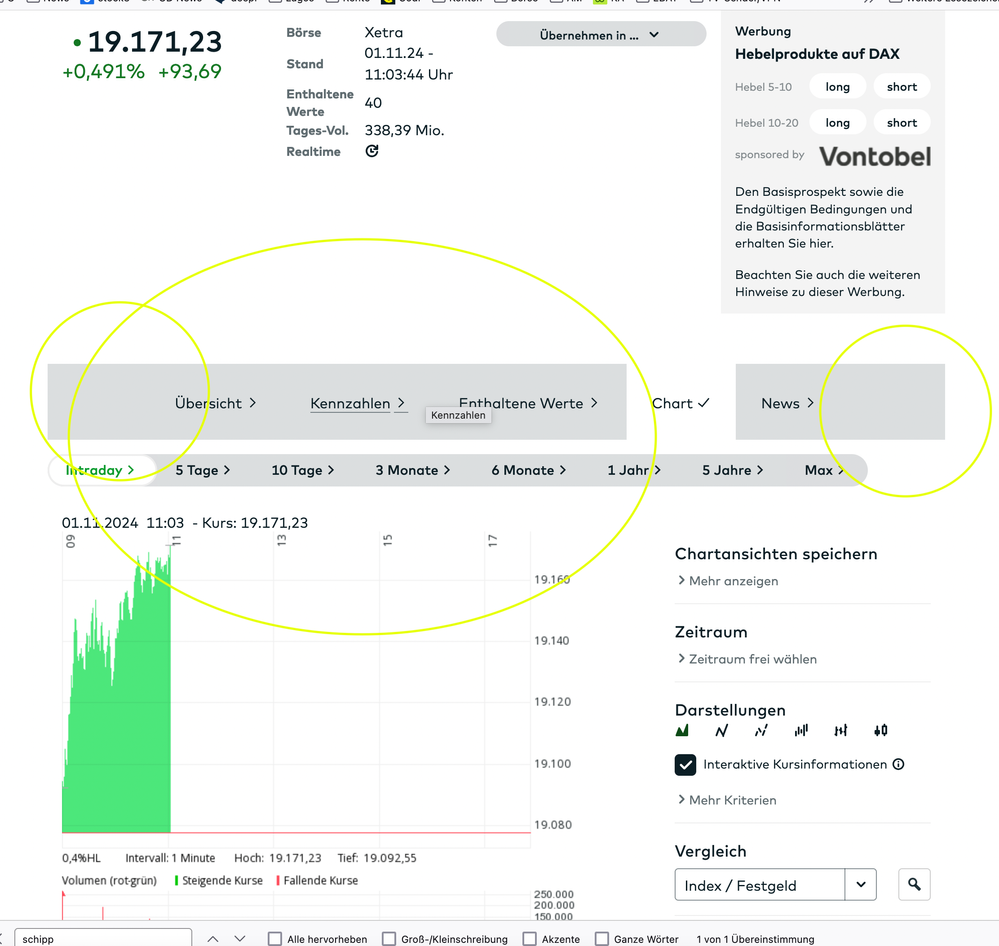This screenshot has width=999, height=946.
Task: Click the Realtime refresh icon
Action: tap(372, 152)
